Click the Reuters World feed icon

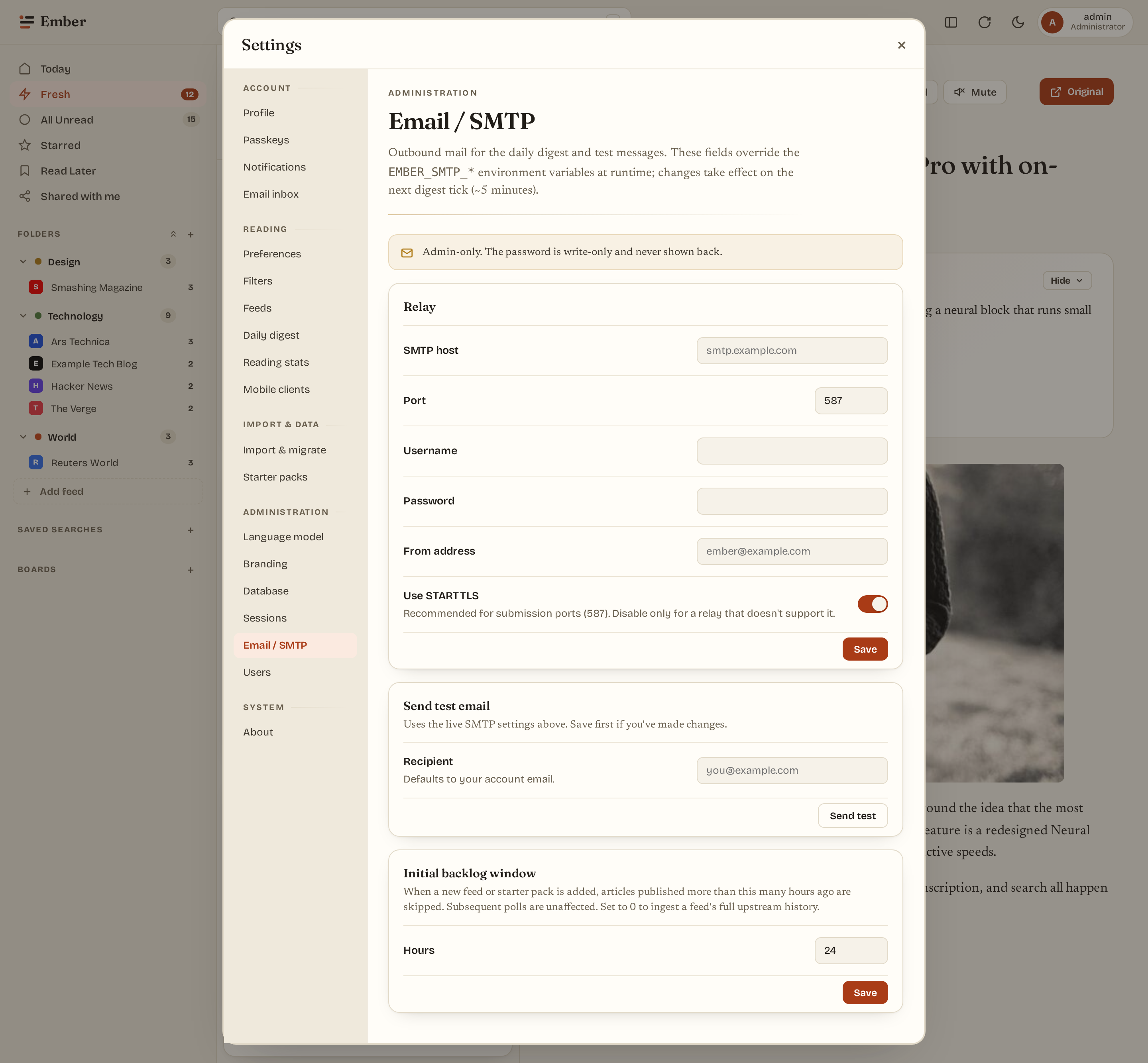tap(36, 462)
